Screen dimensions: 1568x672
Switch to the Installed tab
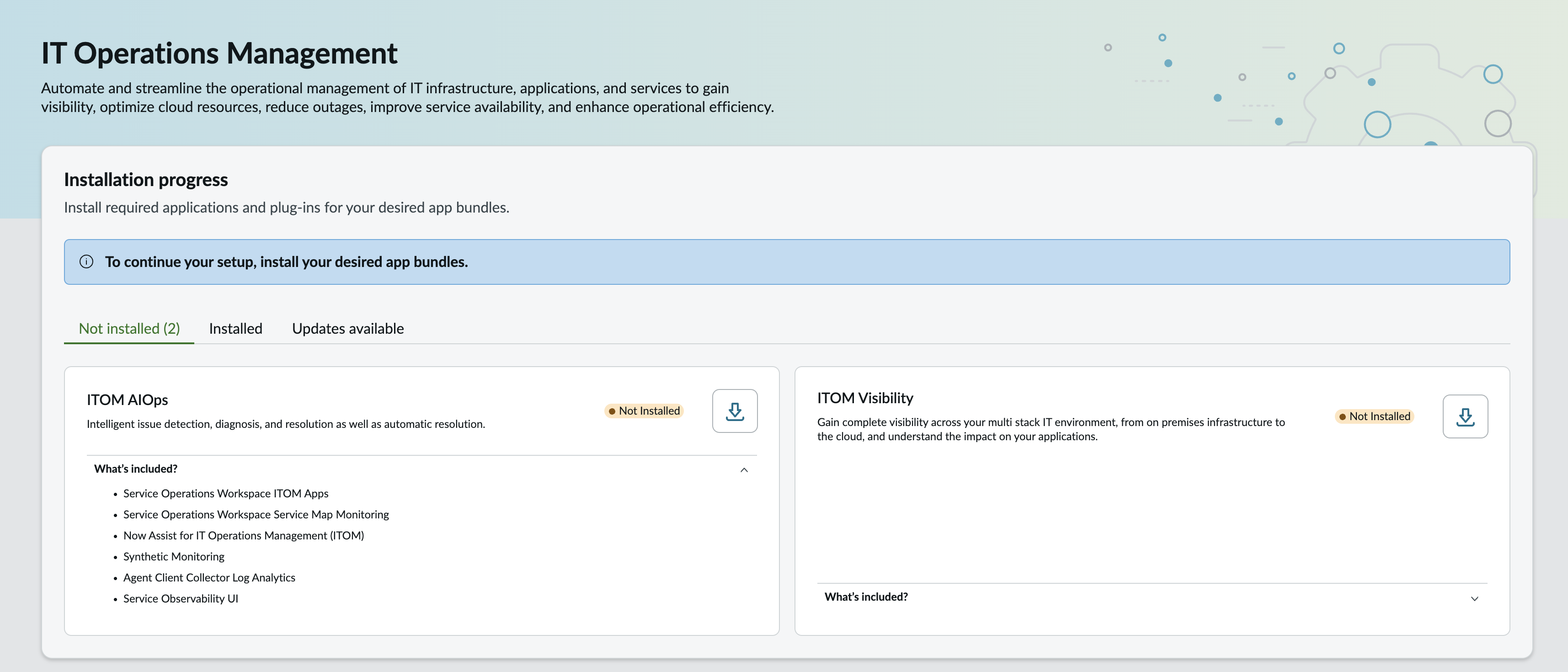click(x=235, y=329)
